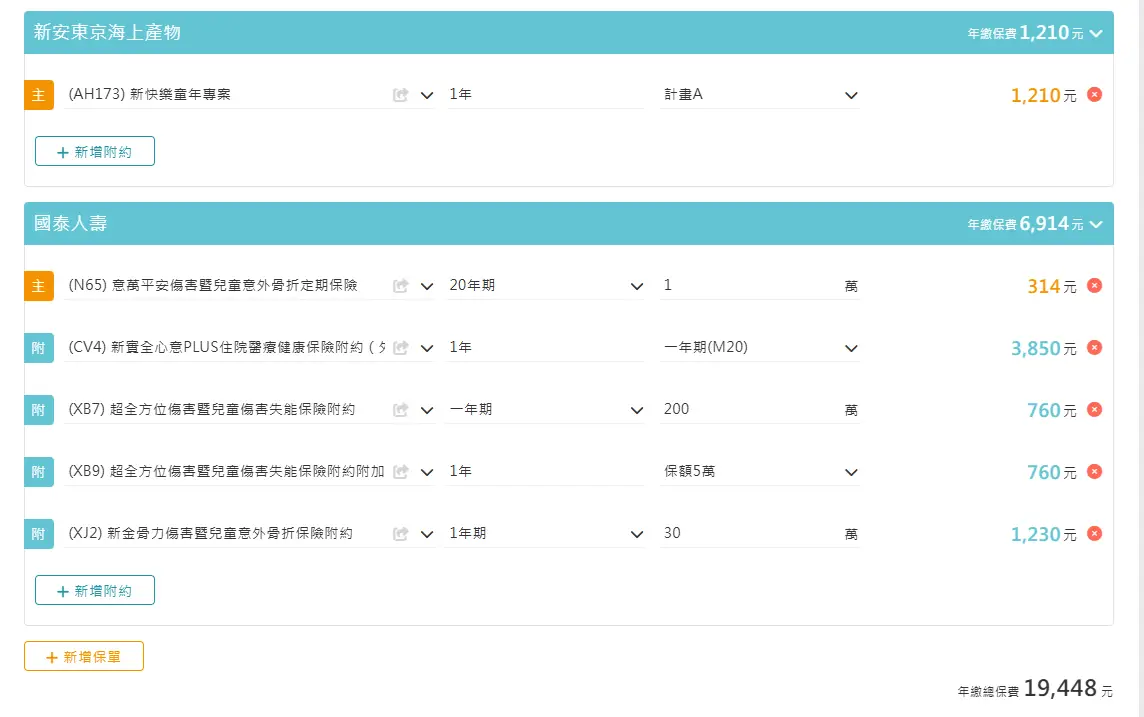Image resolution: width=1144 pixels, height=717 pixels.
Task: Open share icon for N65 product
Action: [x=401, y=286]
